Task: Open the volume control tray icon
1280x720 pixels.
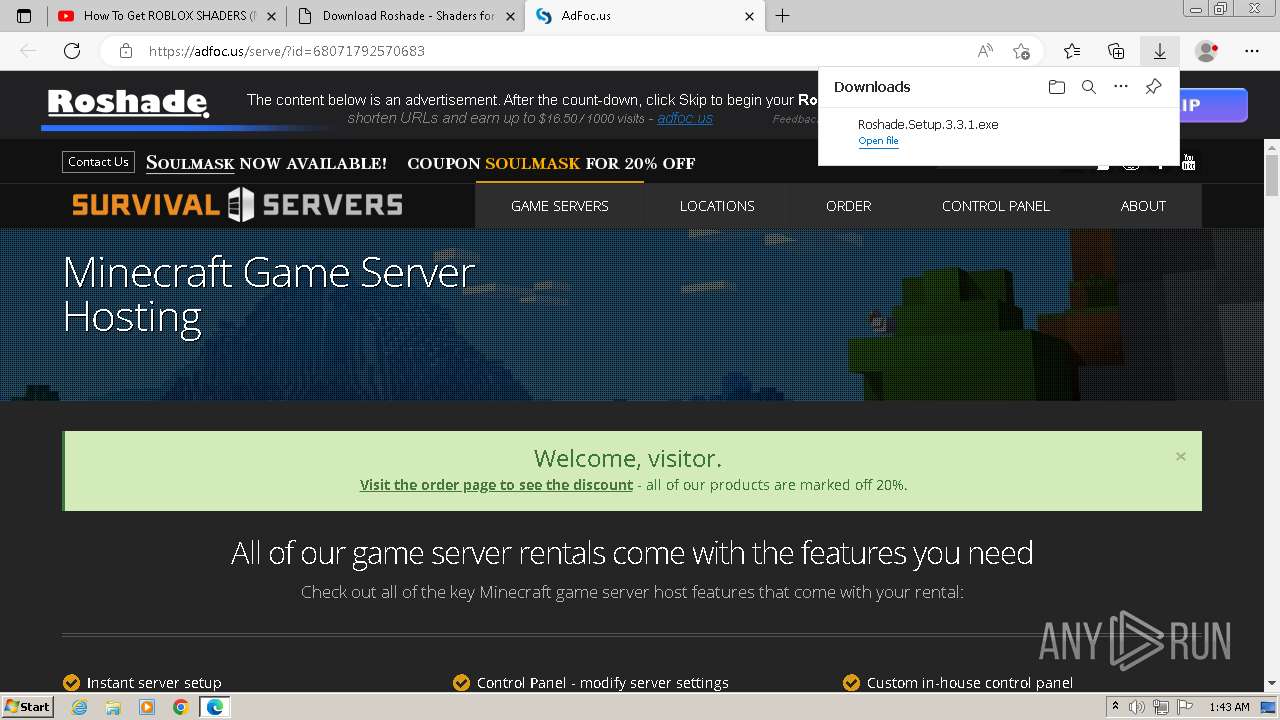Action: (x=1139, y=707)
